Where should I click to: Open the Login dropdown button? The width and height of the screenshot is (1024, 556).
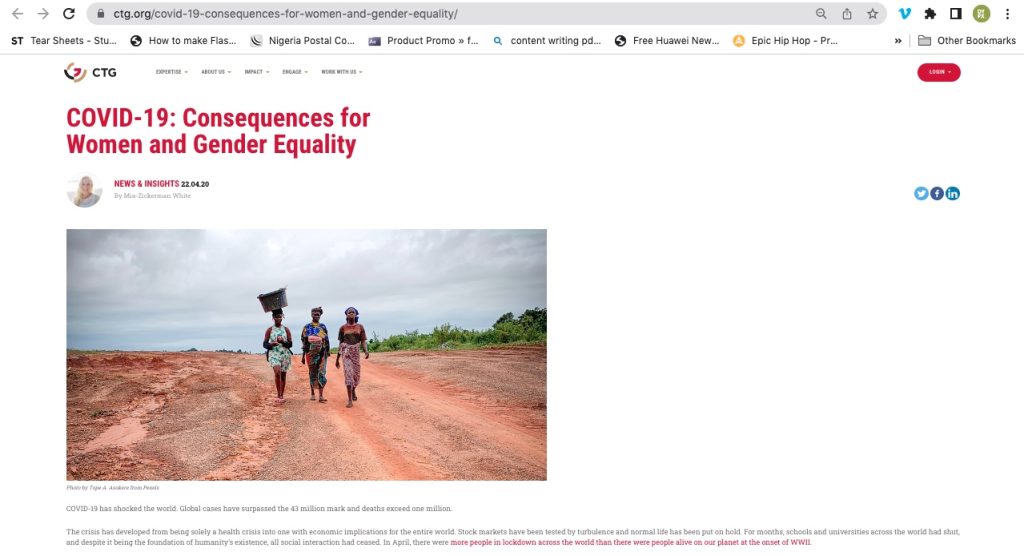point(938,72)
